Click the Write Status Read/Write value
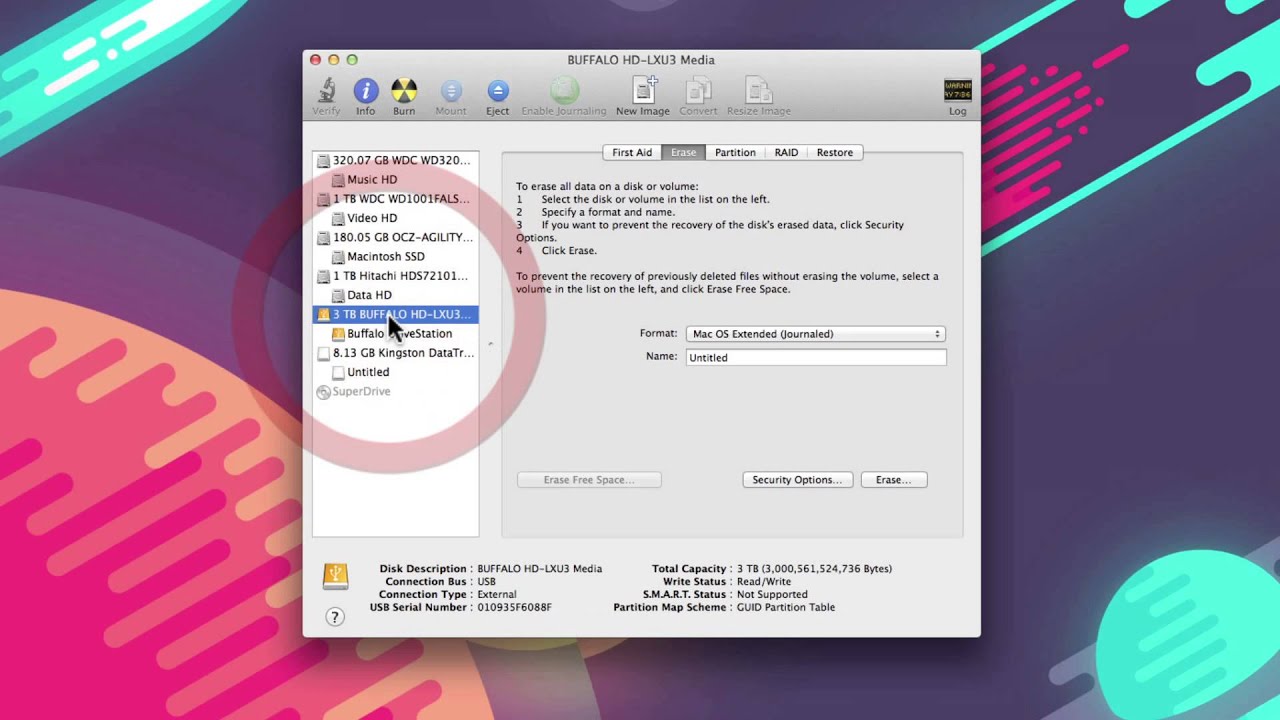 763,582
